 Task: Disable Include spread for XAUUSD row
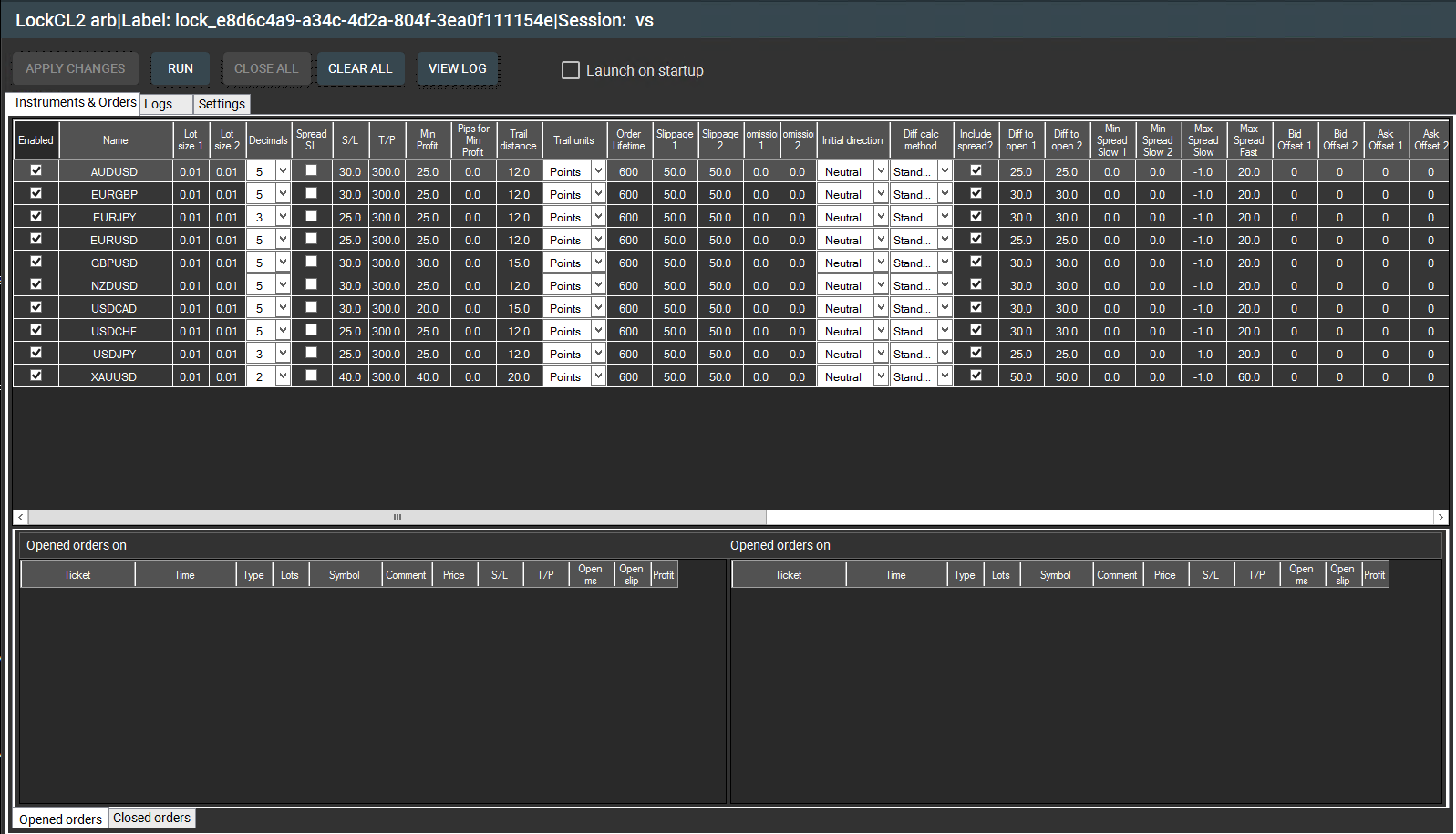(x=976, y=376)
